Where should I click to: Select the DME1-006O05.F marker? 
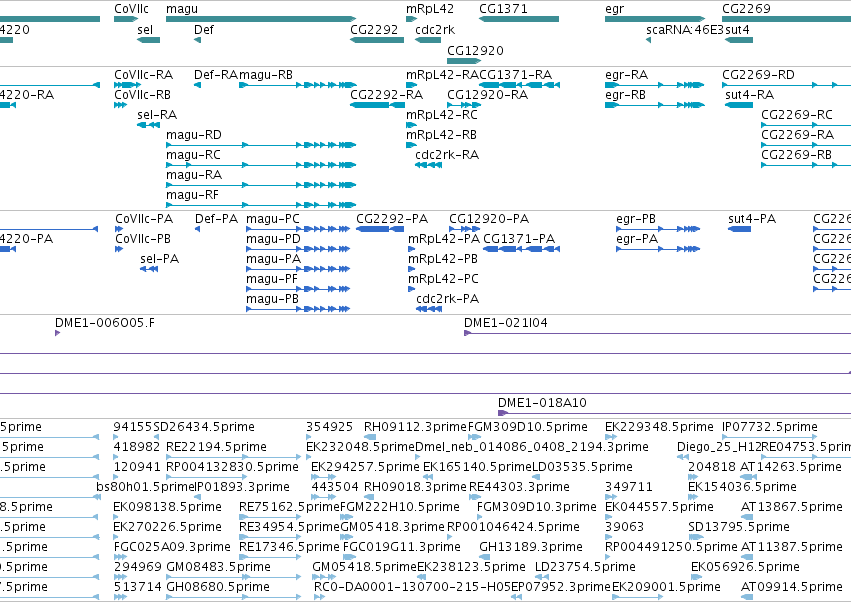(x=57, y=333)
